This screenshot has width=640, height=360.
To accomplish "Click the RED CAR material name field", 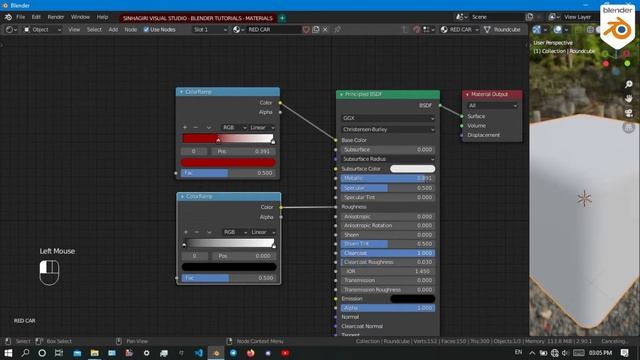I will [x=273, y=29].
